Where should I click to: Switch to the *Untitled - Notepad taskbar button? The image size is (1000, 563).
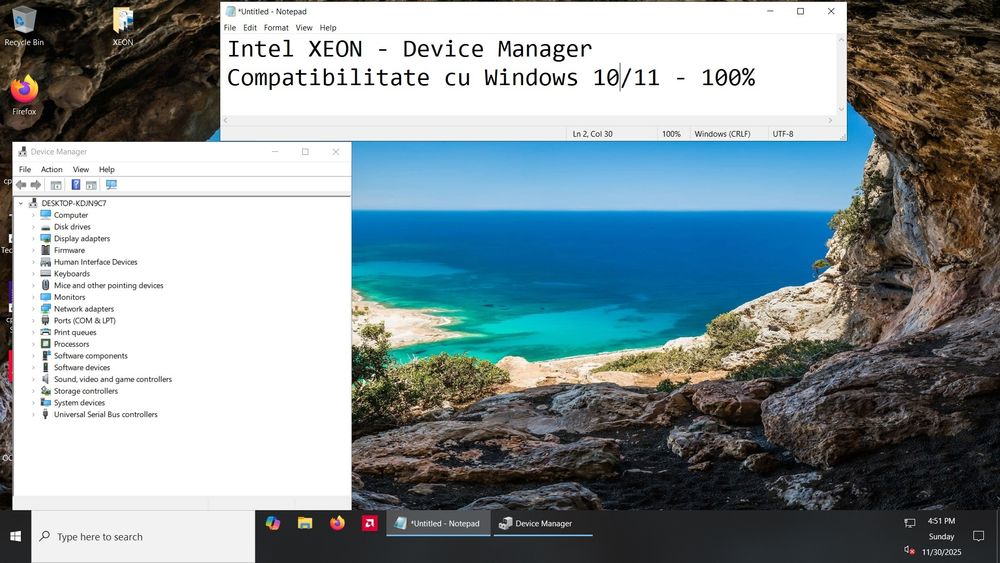click(x=438, y=523)
